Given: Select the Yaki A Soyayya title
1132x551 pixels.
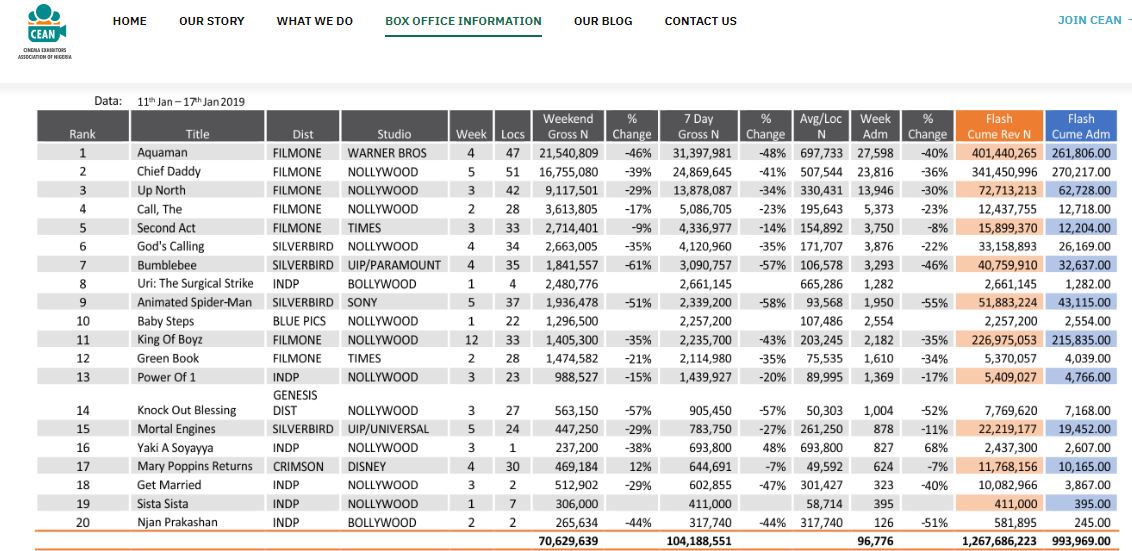Looking at the screenshot, I should (175, 448).
